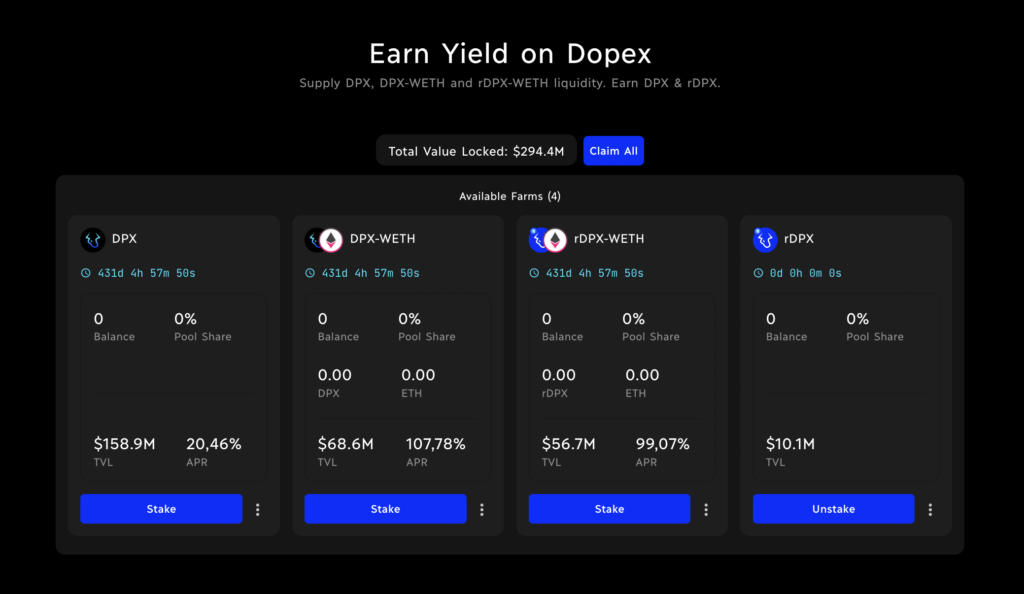This screenshot has width=1024, height=594.
Task: Click the clock icon on DPX farm
Action: [86, 273]
